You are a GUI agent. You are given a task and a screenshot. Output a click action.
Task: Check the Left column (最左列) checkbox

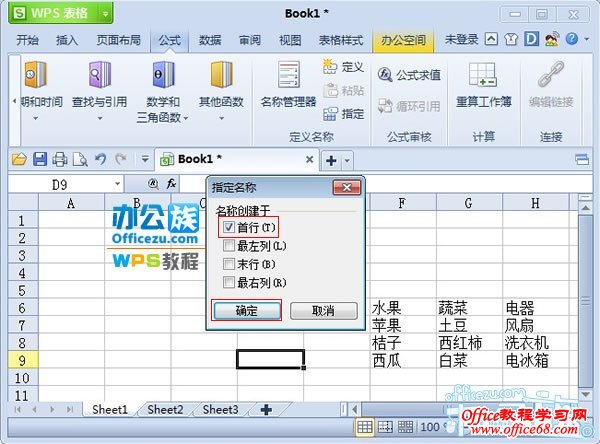pos(228,245)
